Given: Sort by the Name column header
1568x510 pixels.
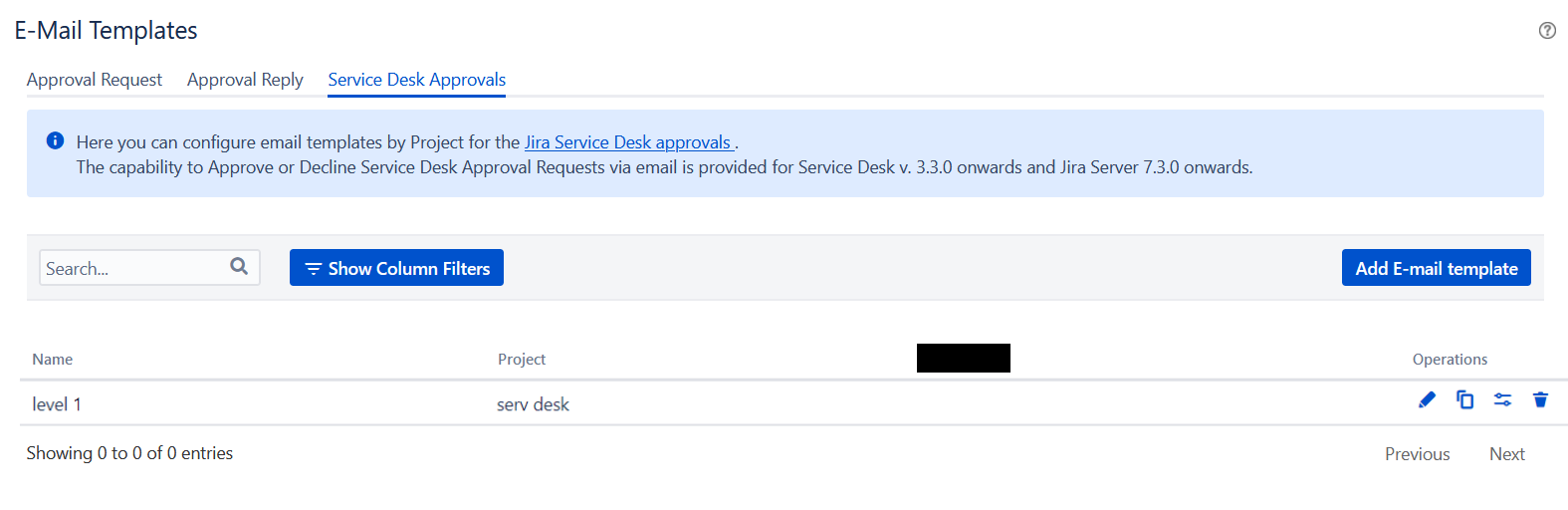Looking at the screenshot, I should tap(52, 360).
